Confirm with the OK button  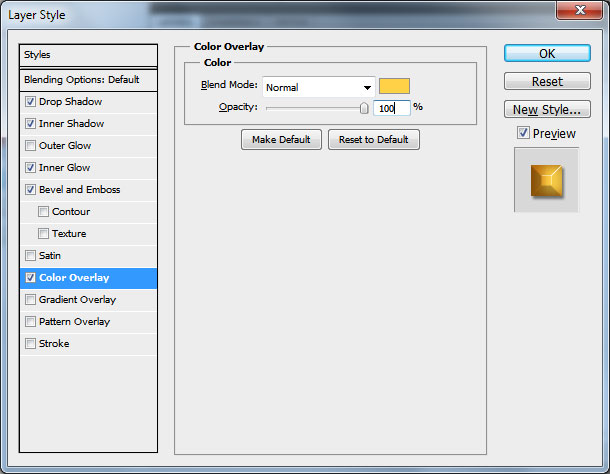point(547,53)
